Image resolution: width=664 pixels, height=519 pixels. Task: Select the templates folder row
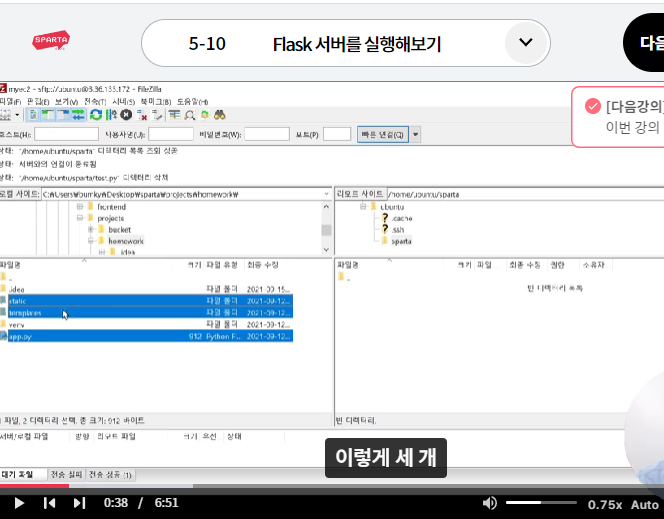point(146,312)
